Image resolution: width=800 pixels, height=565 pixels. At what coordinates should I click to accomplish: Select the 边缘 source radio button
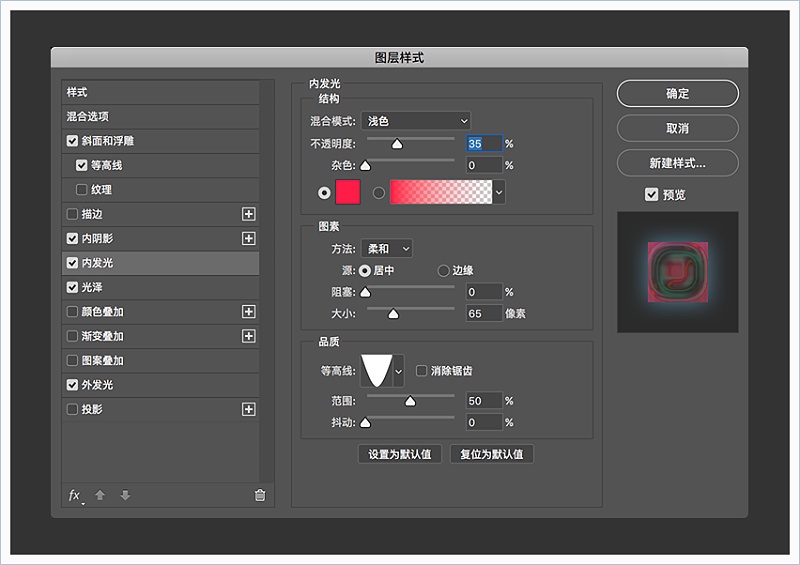(x=444, y=271)
